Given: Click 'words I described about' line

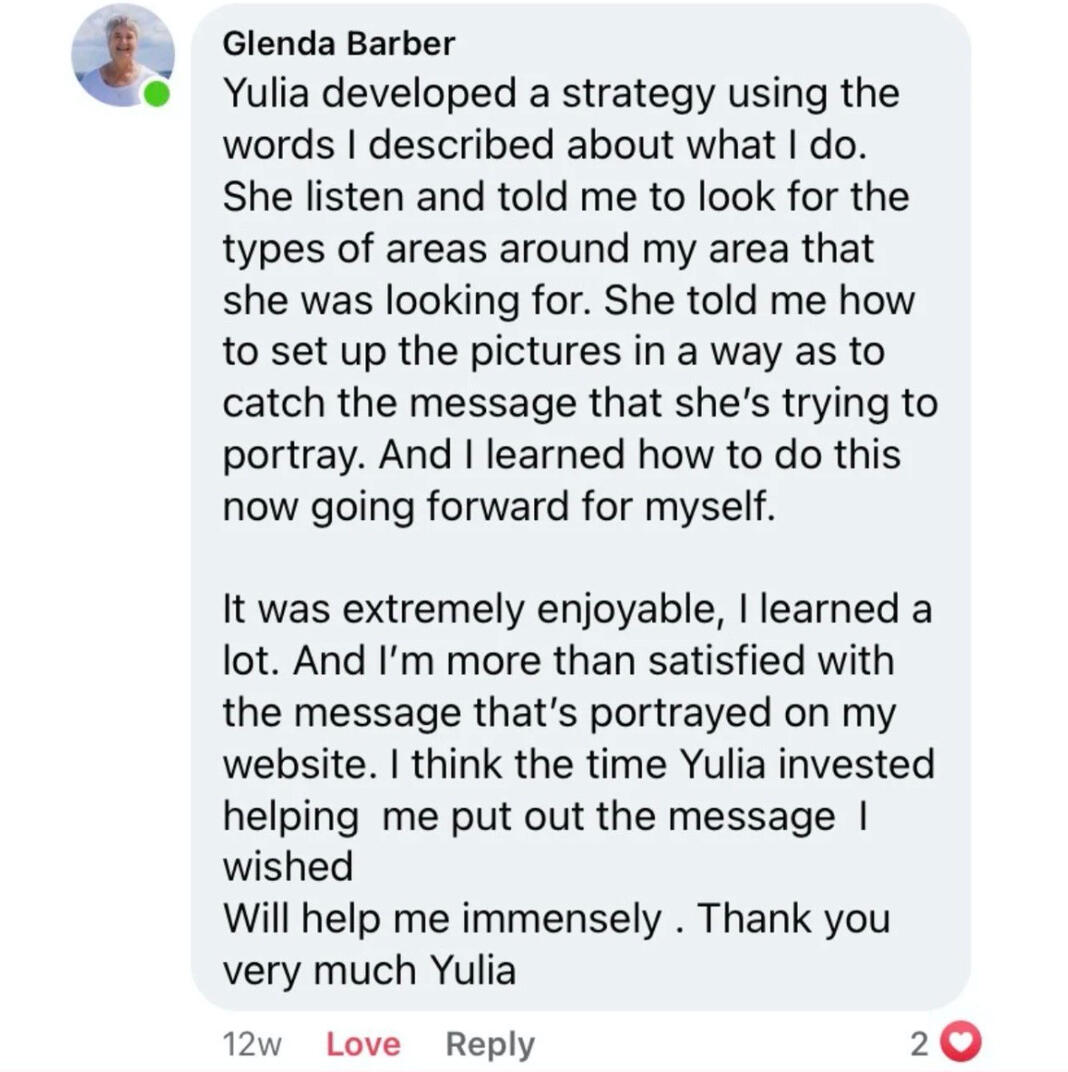Looking at the screenshot, I should click(545, 145).
